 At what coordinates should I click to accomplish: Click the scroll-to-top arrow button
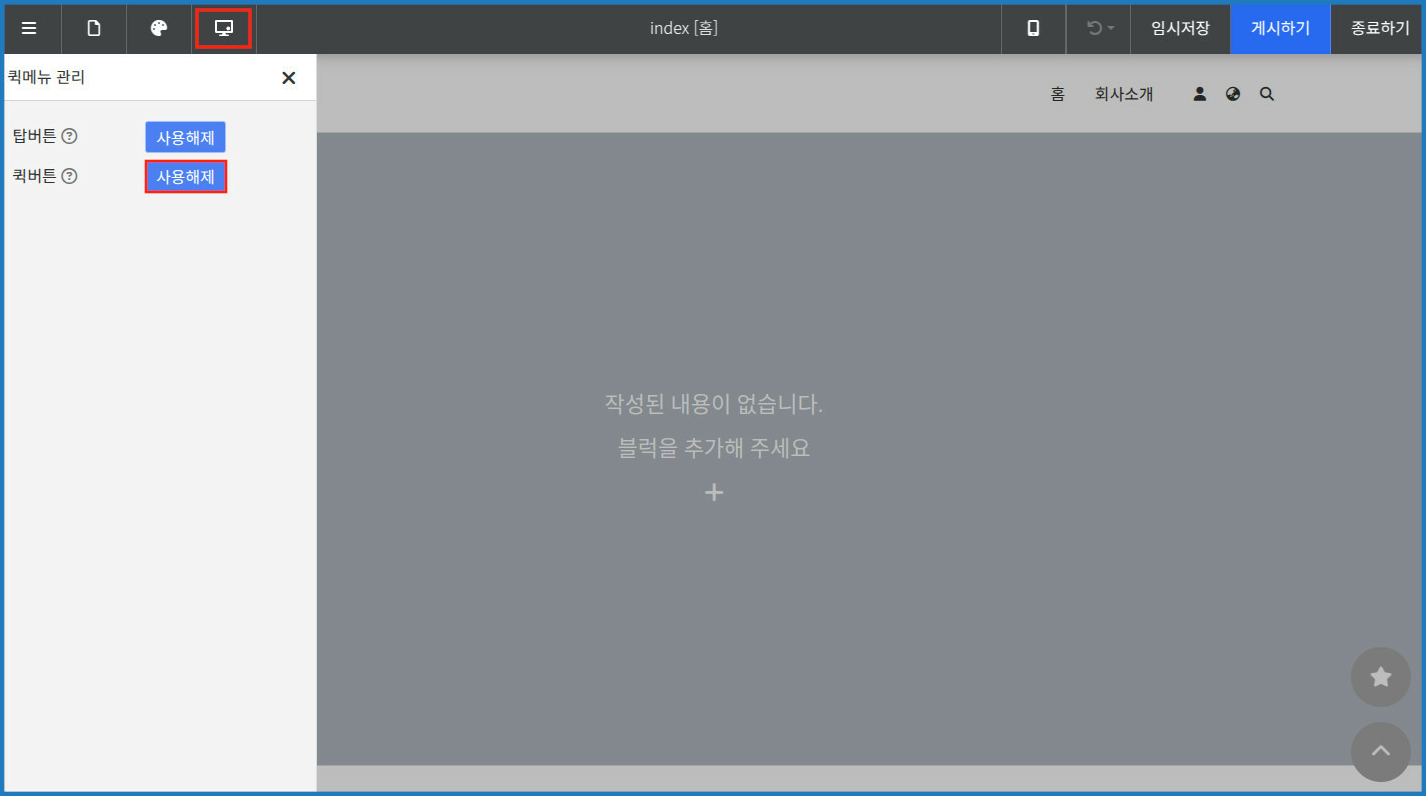[1380, 751]
